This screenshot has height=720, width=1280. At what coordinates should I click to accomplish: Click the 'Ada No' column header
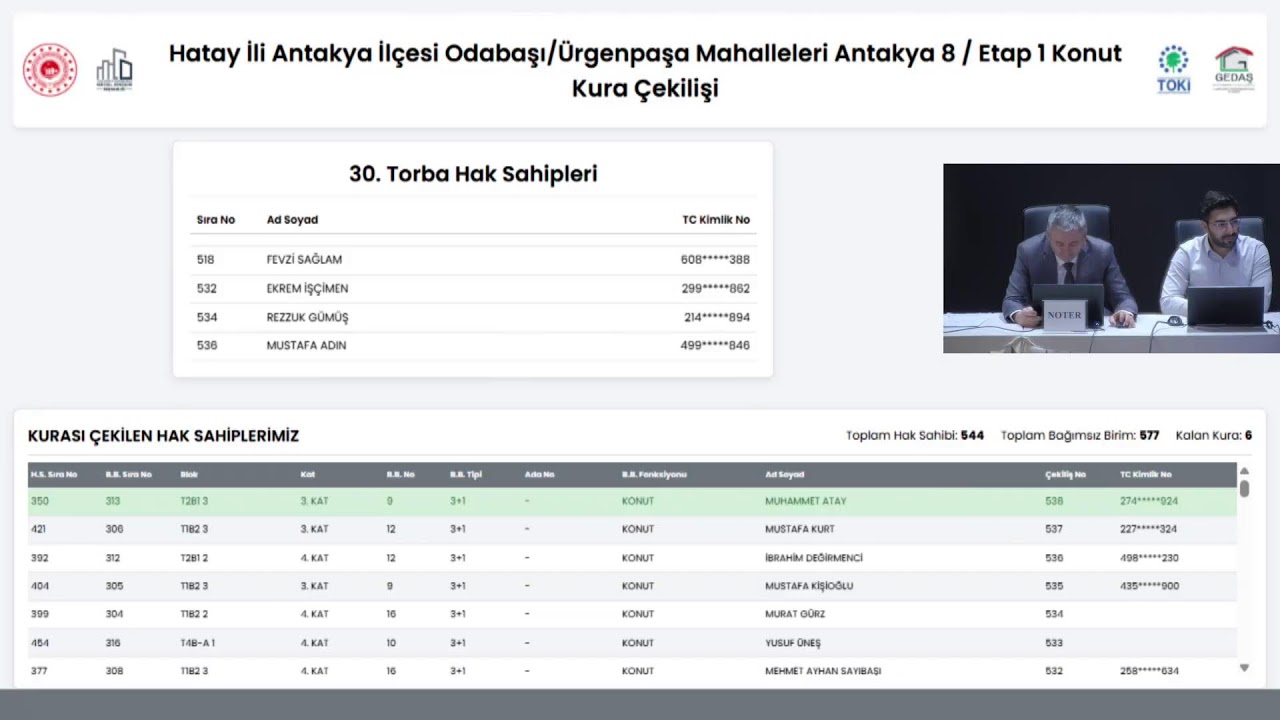(539, 475)
